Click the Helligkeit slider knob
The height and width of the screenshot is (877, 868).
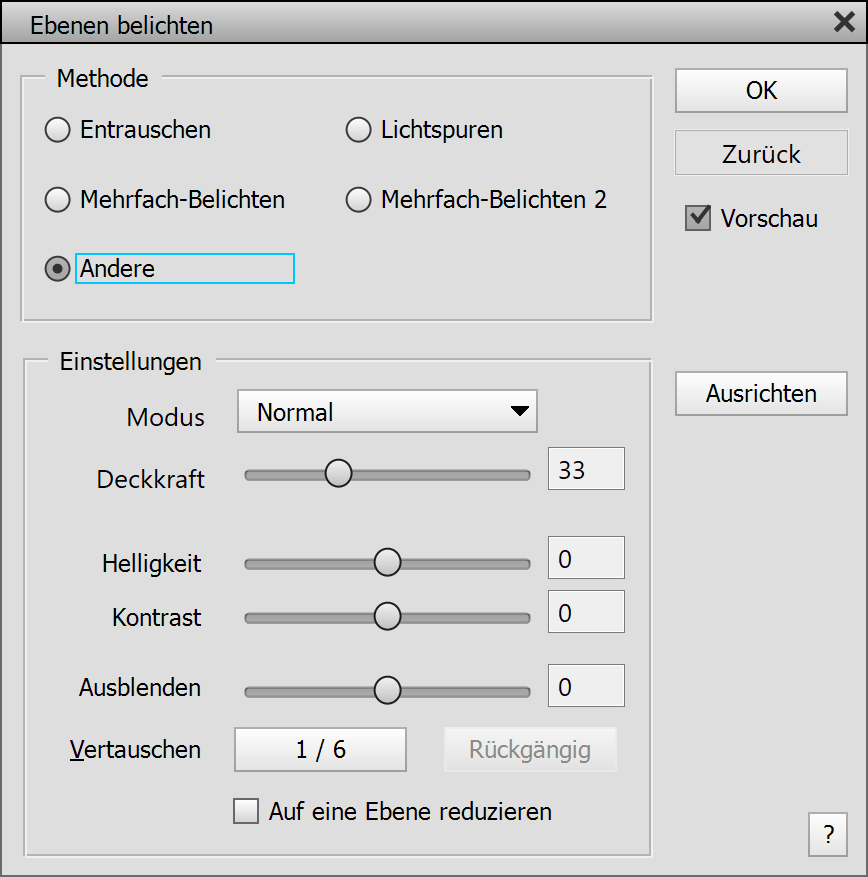click(387, 563)
